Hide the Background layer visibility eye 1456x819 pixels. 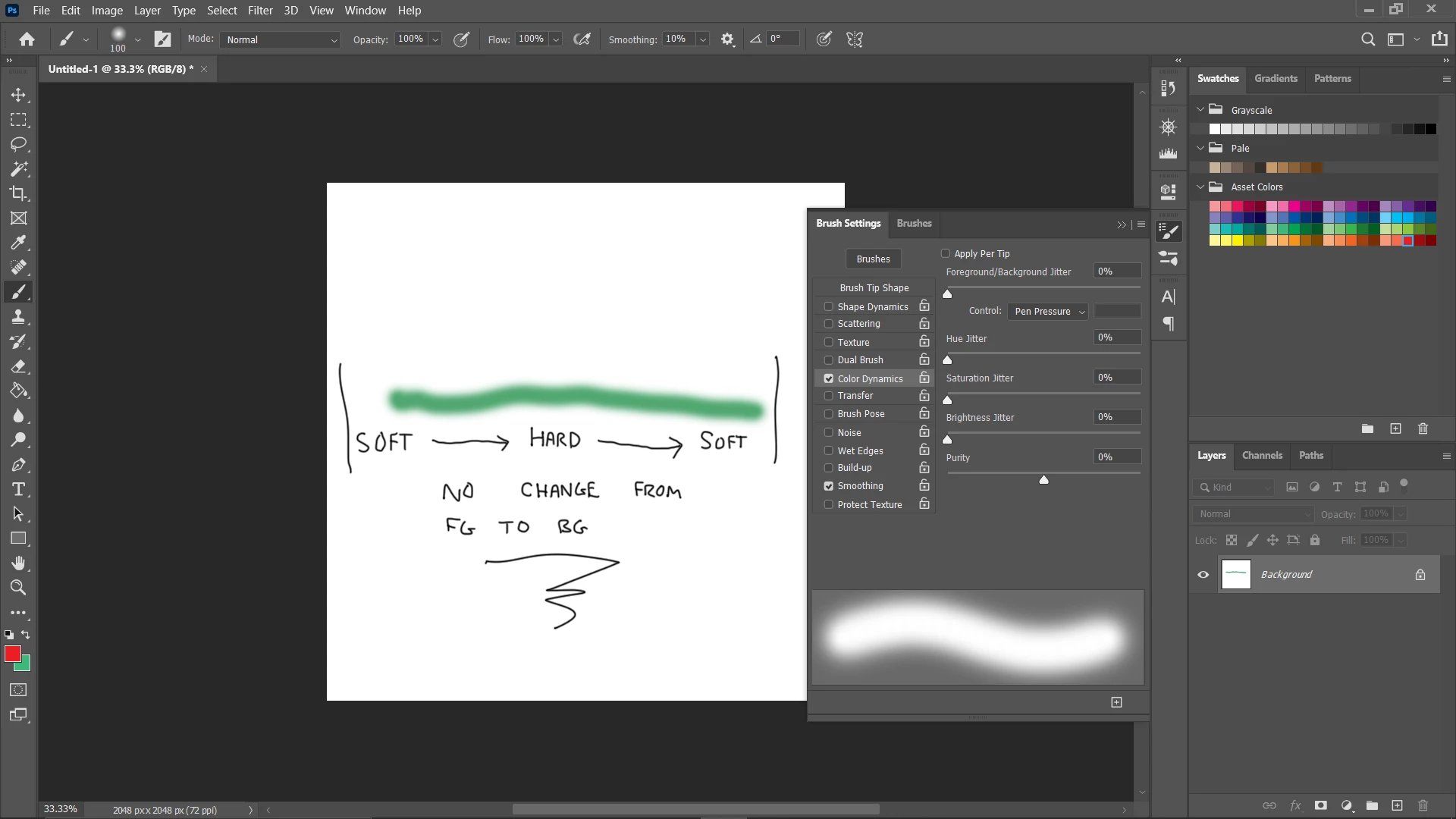[x=1203, y=575]
